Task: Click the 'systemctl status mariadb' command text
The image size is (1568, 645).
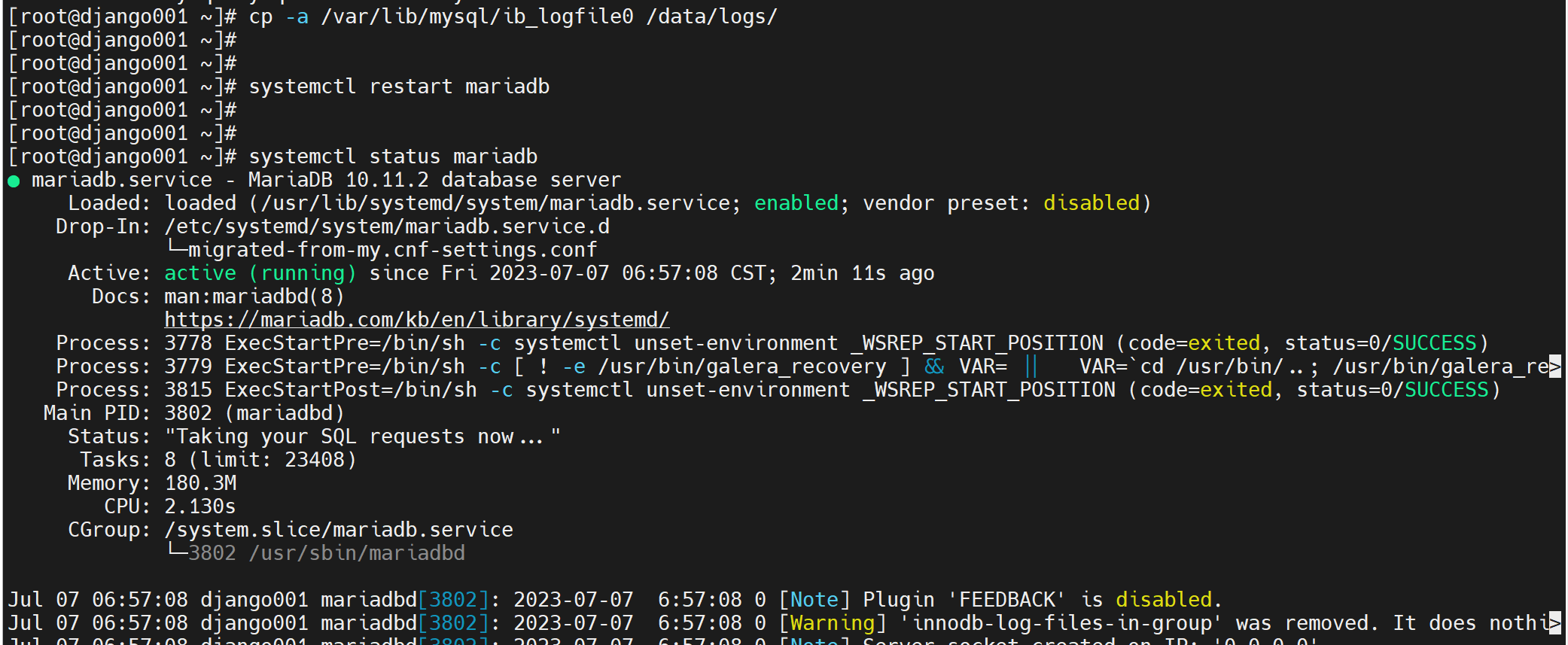Action: point(393,157)
